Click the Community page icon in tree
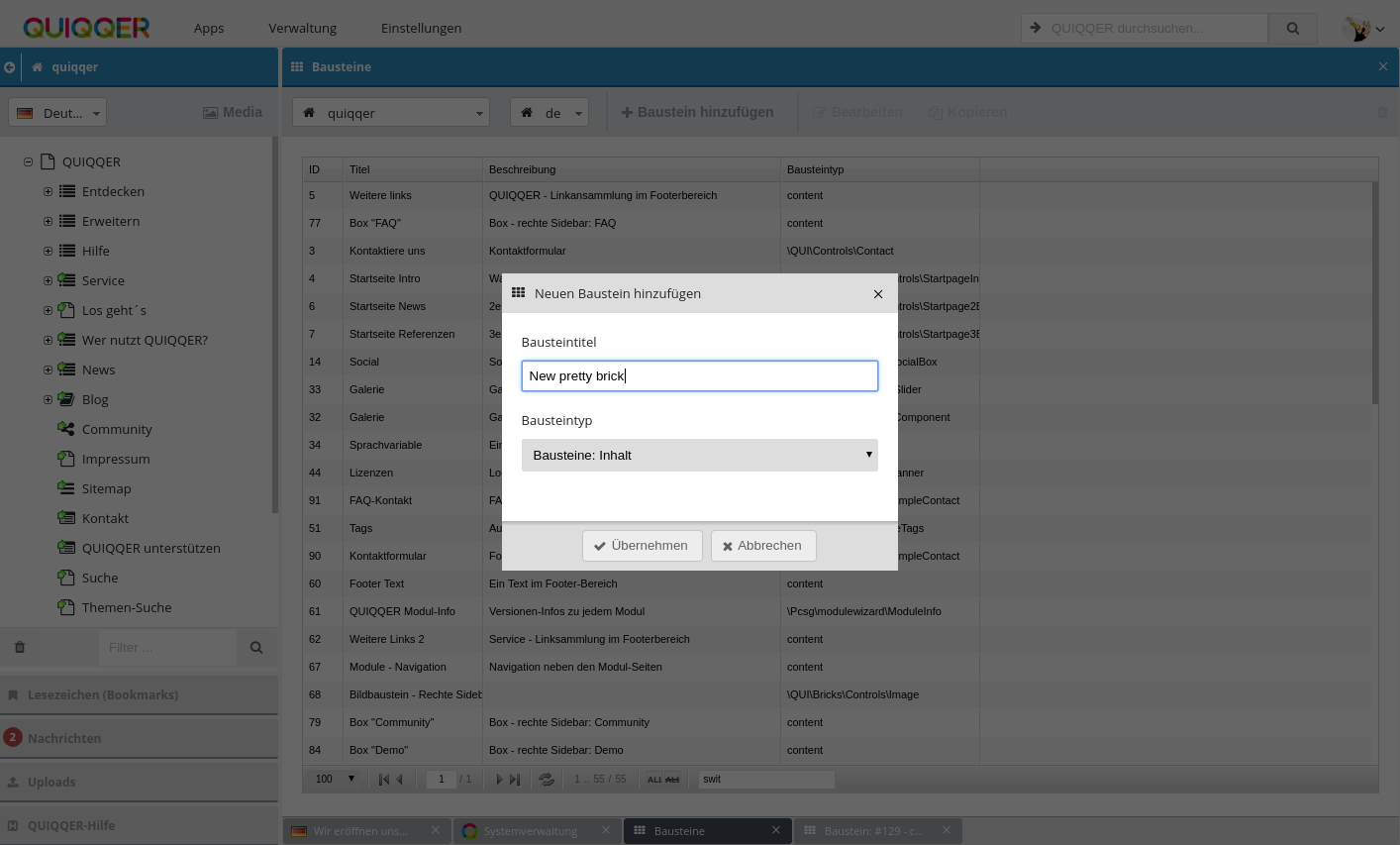This screenshot has height=845, width=1400. coord(66,429)
